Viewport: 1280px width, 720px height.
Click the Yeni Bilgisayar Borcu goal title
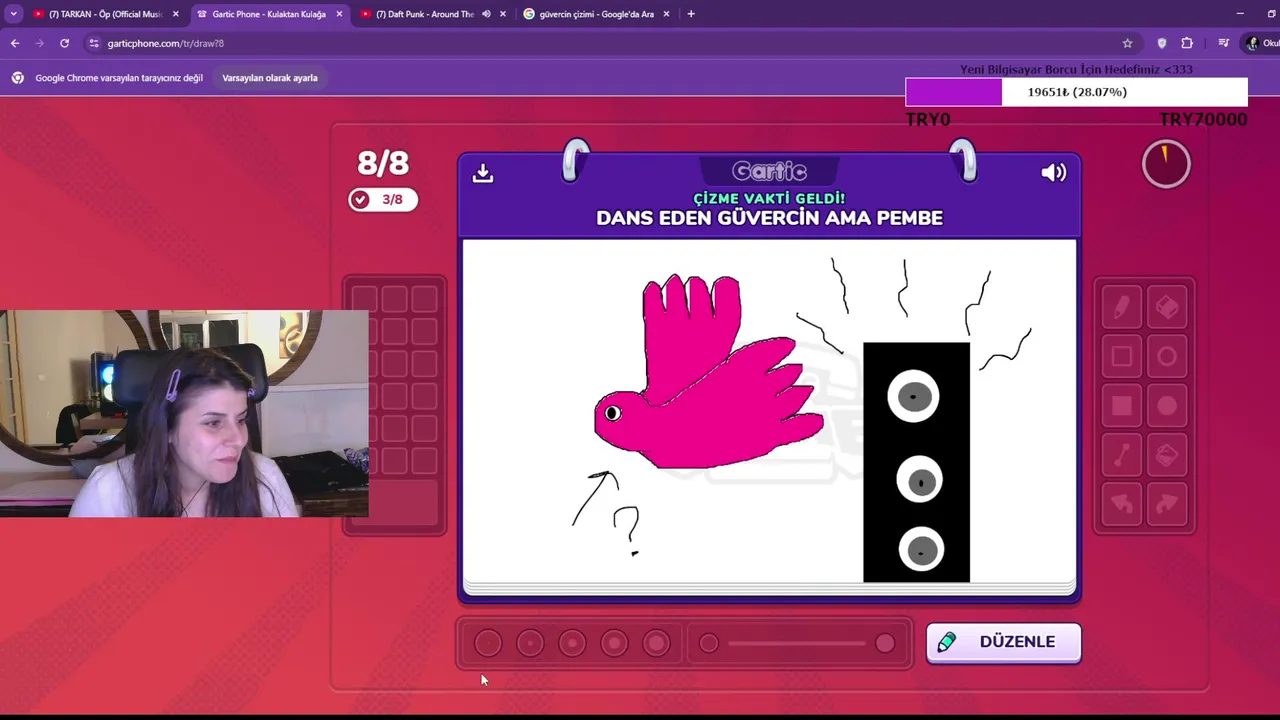1076,69
